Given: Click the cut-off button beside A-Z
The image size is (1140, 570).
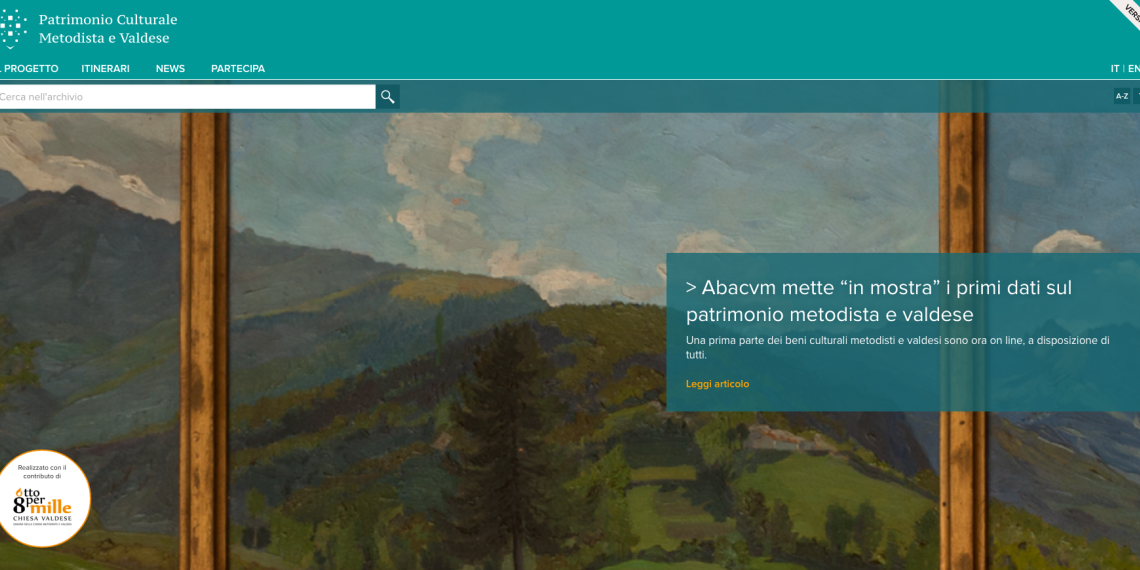Looking at the screenshot, I should click(1137, 96).
